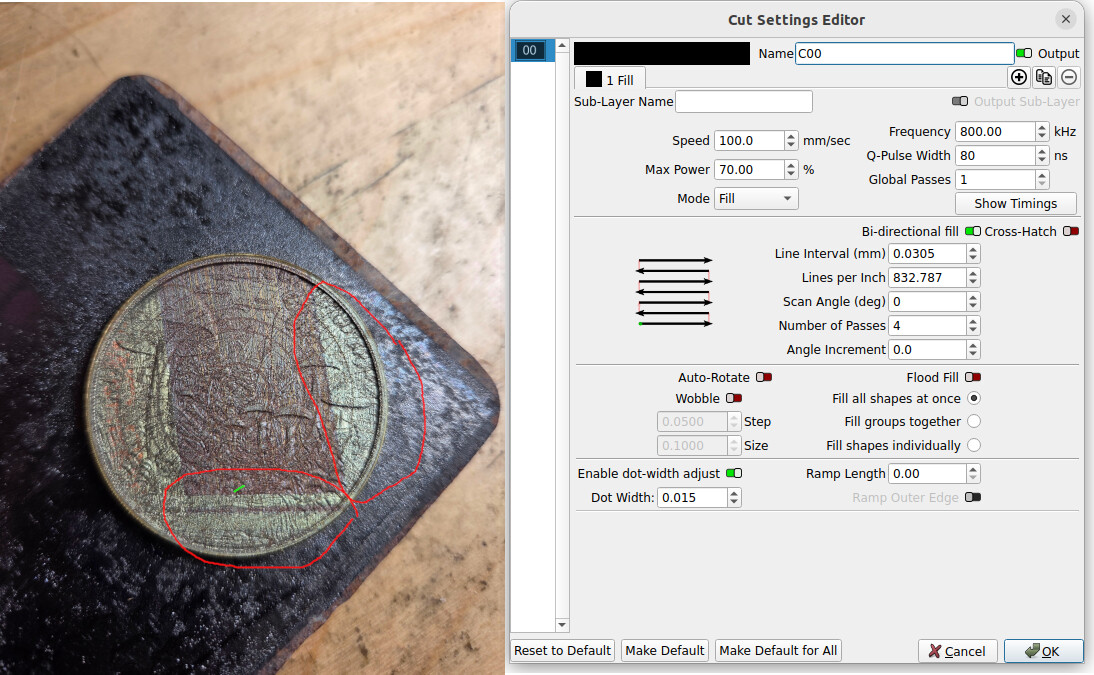Viewport: 1094px width, 675px height.
Task: Click the add sub-layer plus icon
Action: click(x=1019, y=77)
